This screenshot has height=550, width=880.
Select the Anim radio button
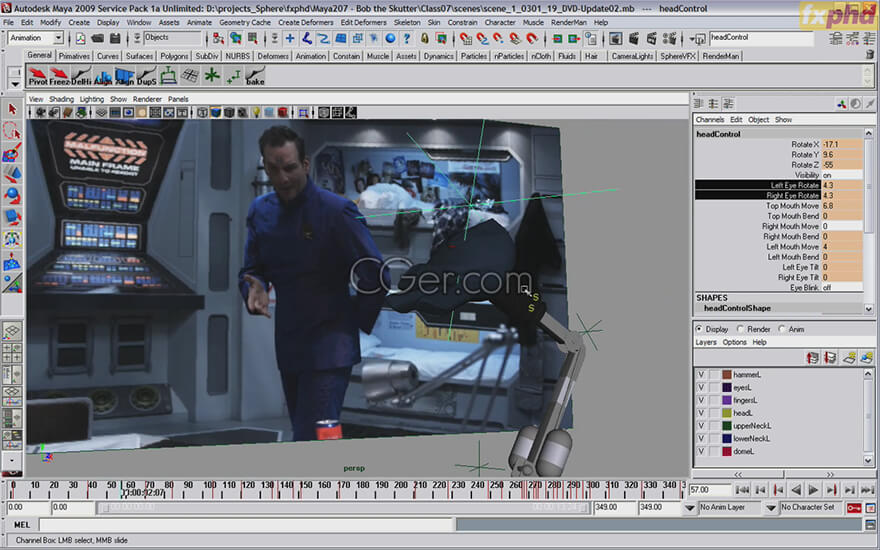click(782, 329)
